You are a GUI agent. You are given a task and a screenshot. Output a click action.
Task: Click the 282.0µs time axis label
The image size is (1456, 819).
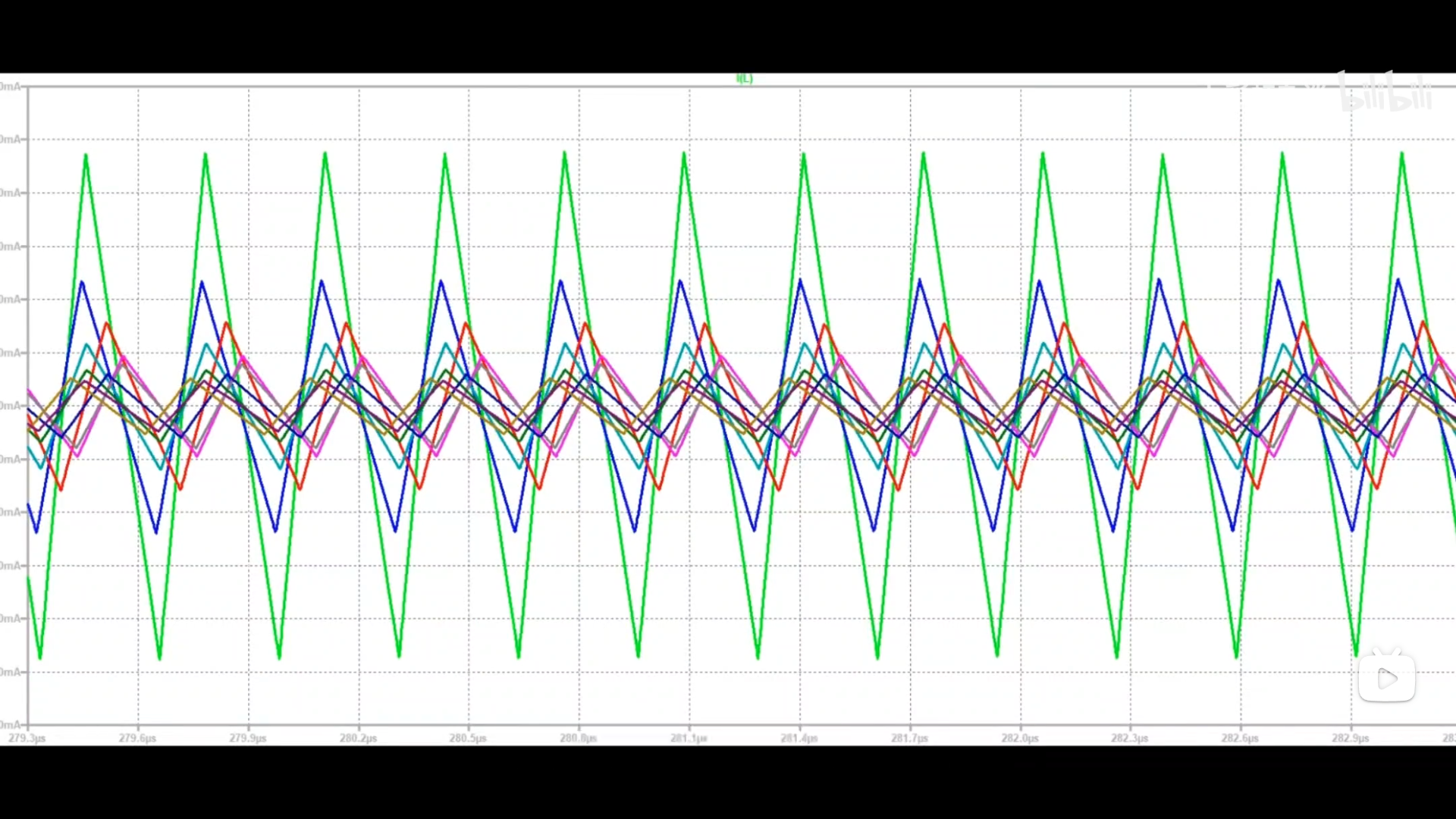tap(1020, 738)
